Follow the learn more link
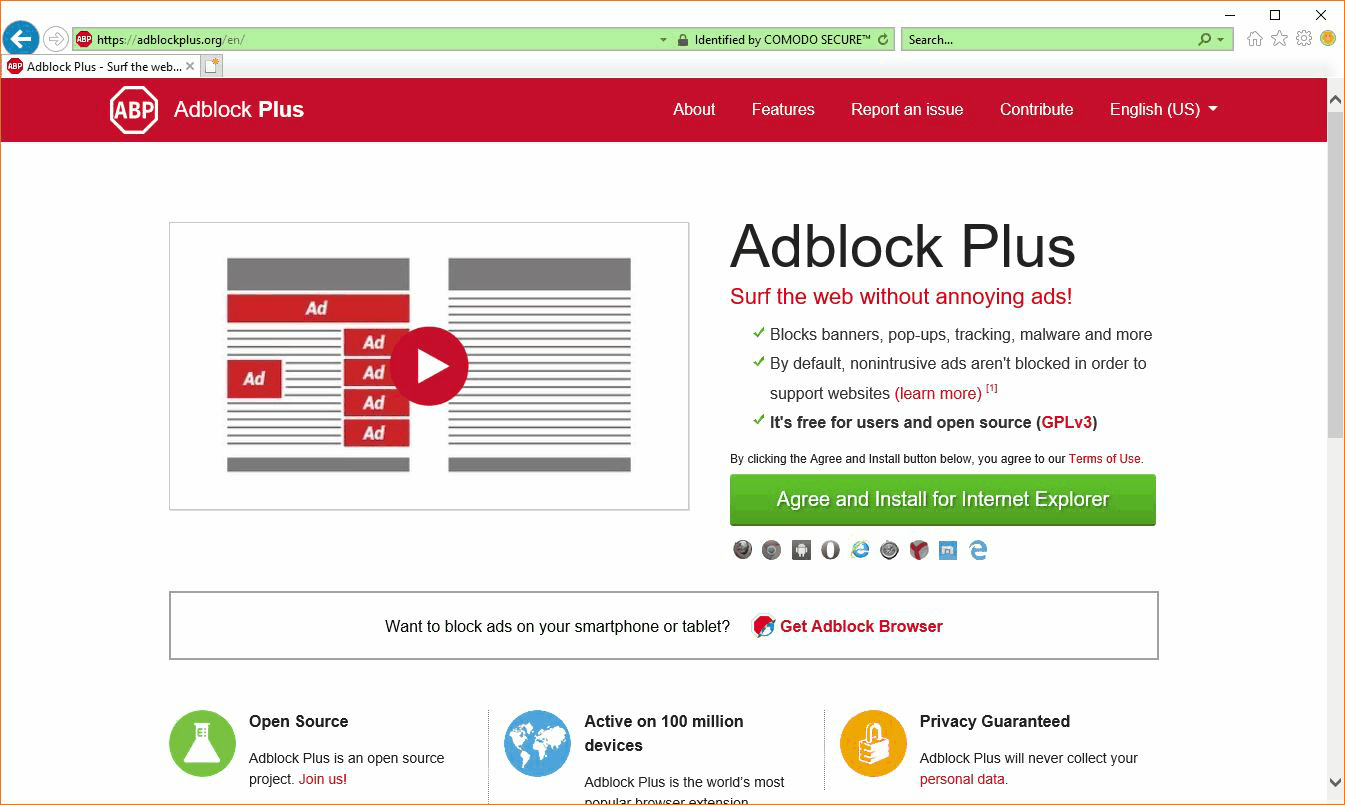This screenshot has height=805, width=1345. coord(938,393)
